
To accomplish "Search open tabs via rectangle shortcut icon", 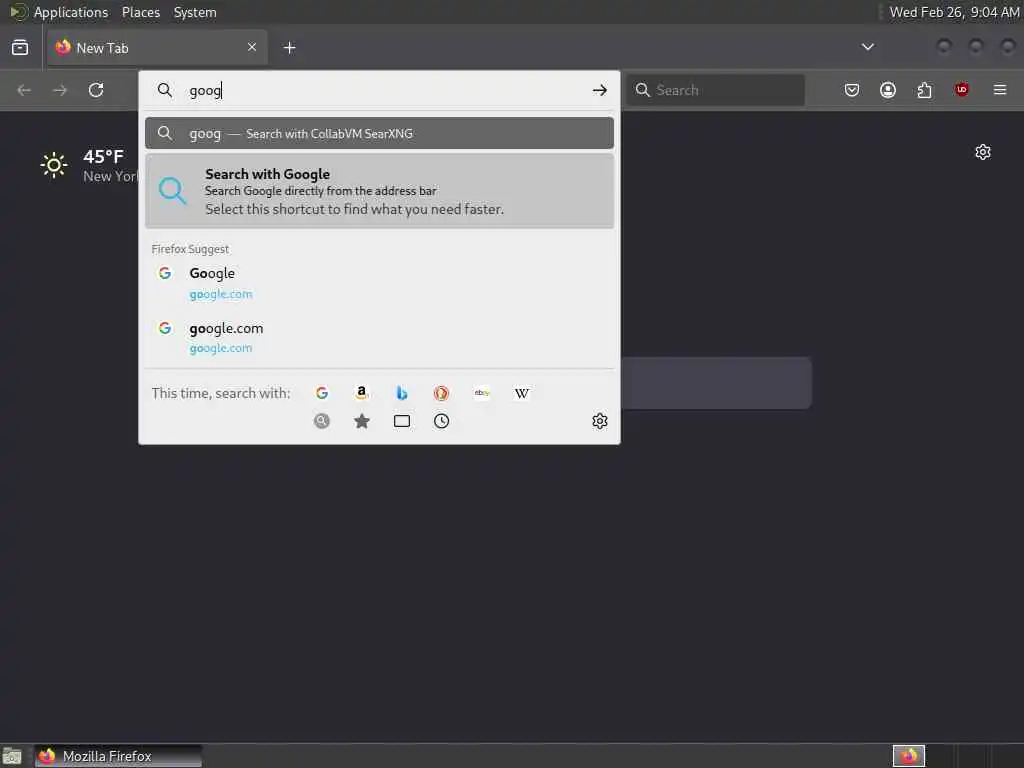I will 402,421.
